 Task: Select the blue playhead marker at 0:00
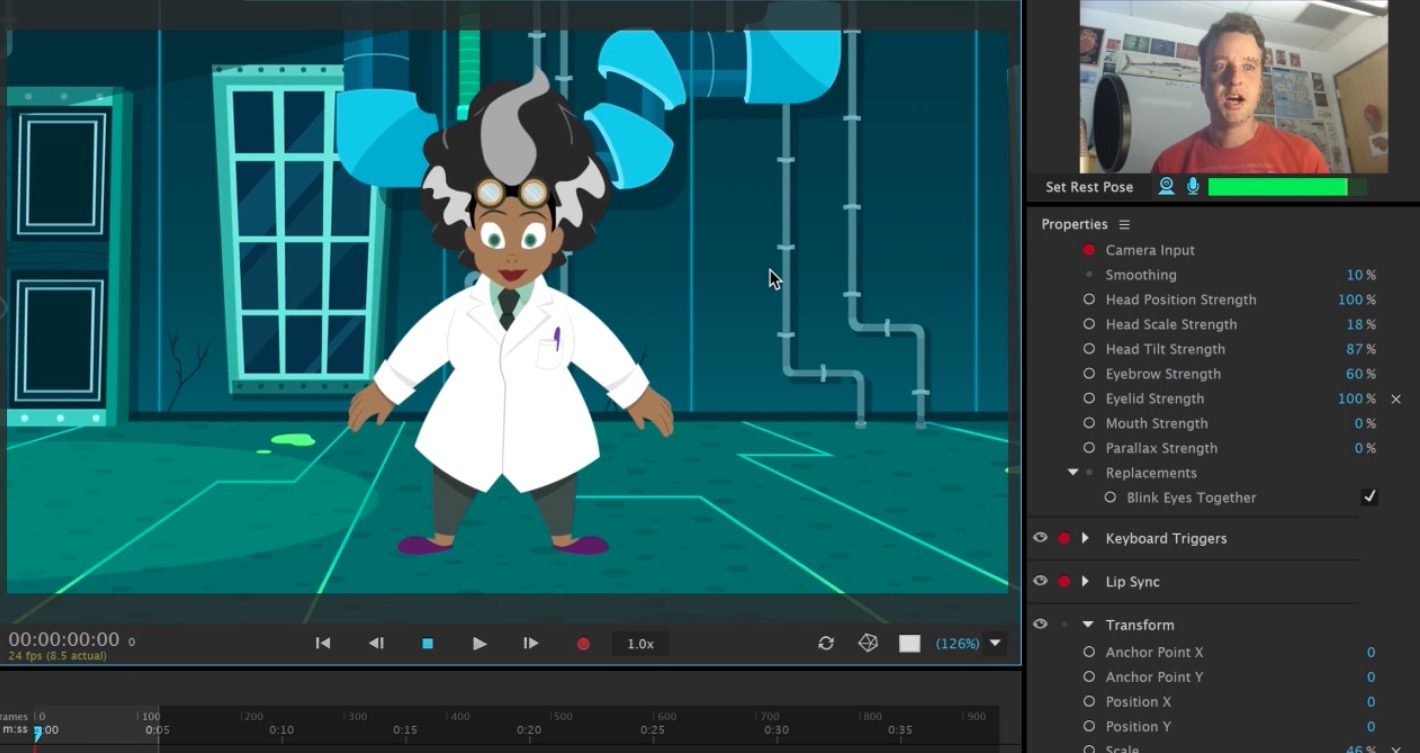[x=38, y=733]
